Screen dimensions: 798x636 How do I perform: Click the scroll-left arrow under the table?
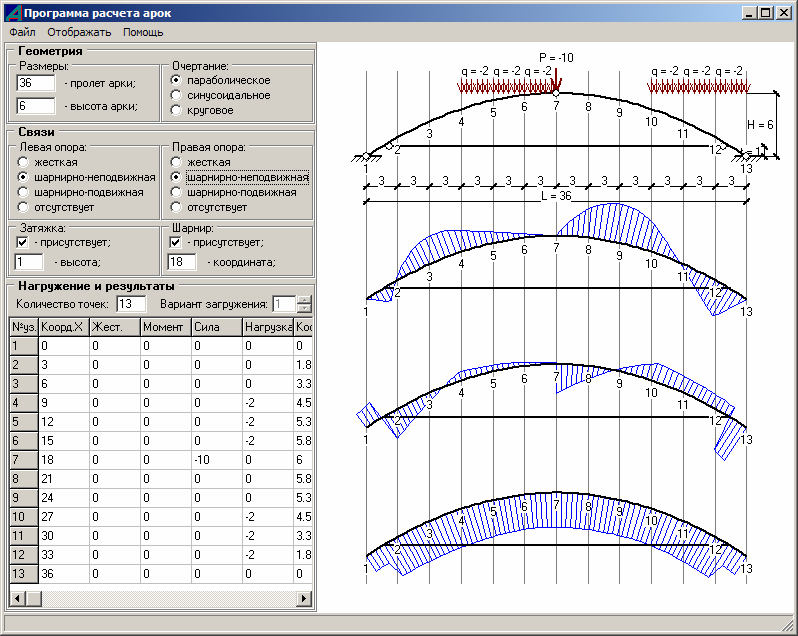[x=17, y=598]
